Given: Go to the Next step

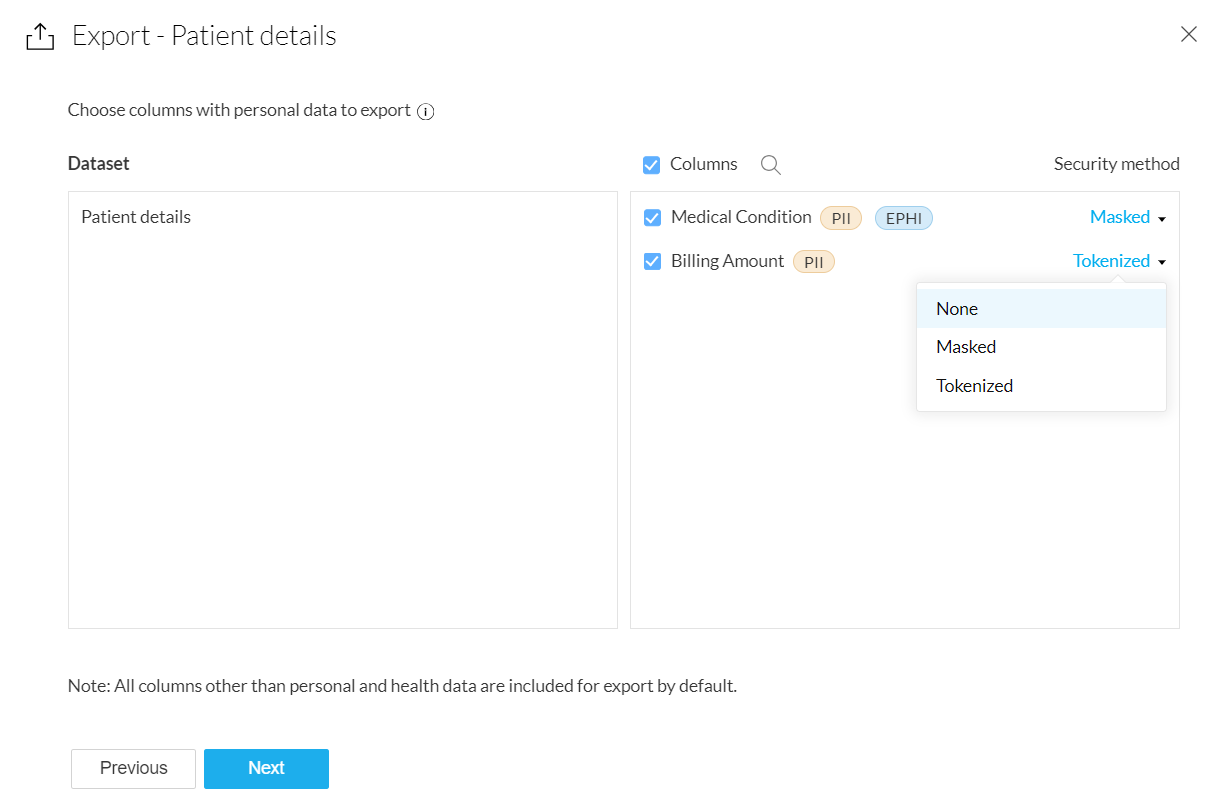Looking at the screenshot, I should click(266, 768).
